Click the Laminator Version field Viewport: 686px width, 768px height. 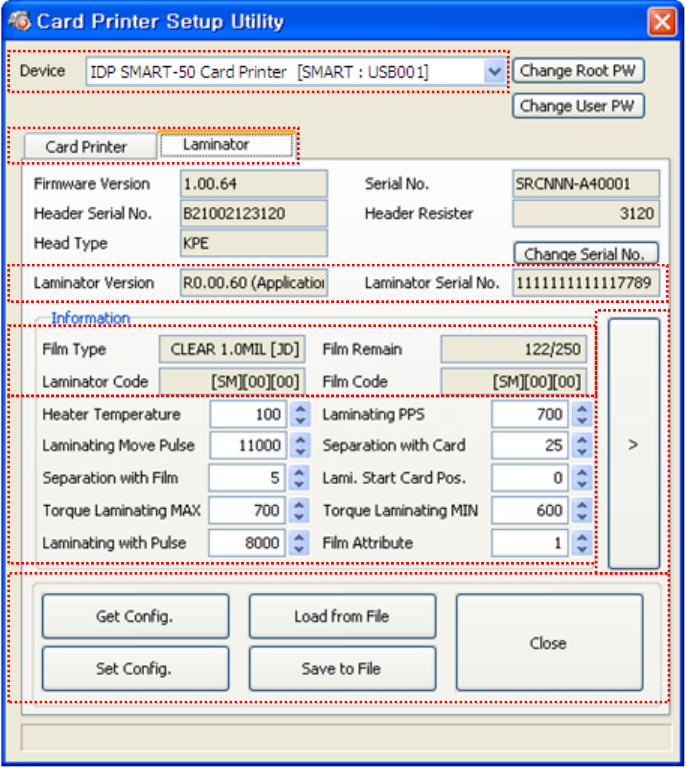tap(254, 283)
